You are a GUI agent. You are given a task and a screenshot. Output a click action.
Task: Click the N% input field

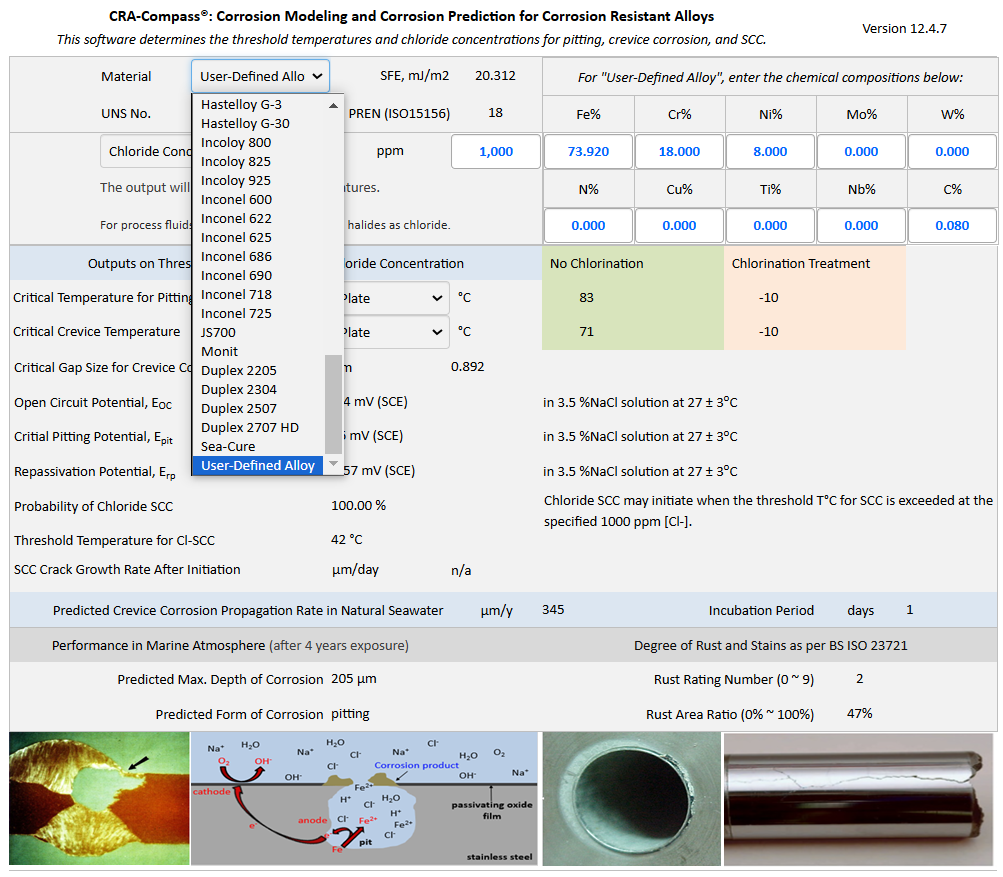(x=588, y=225)
